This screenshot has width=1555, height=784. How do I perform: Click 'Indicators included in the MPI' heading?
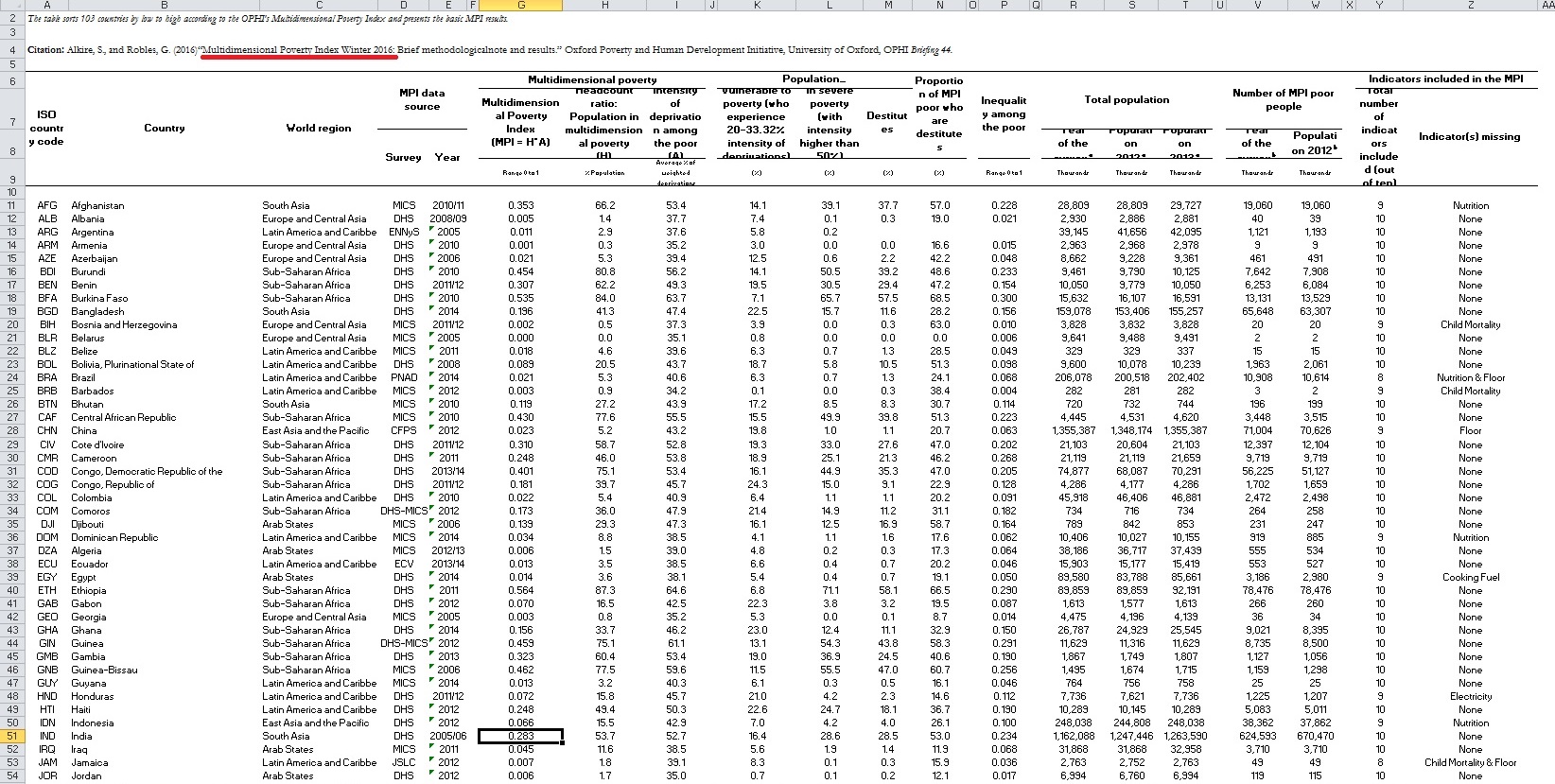point(1446,78)
